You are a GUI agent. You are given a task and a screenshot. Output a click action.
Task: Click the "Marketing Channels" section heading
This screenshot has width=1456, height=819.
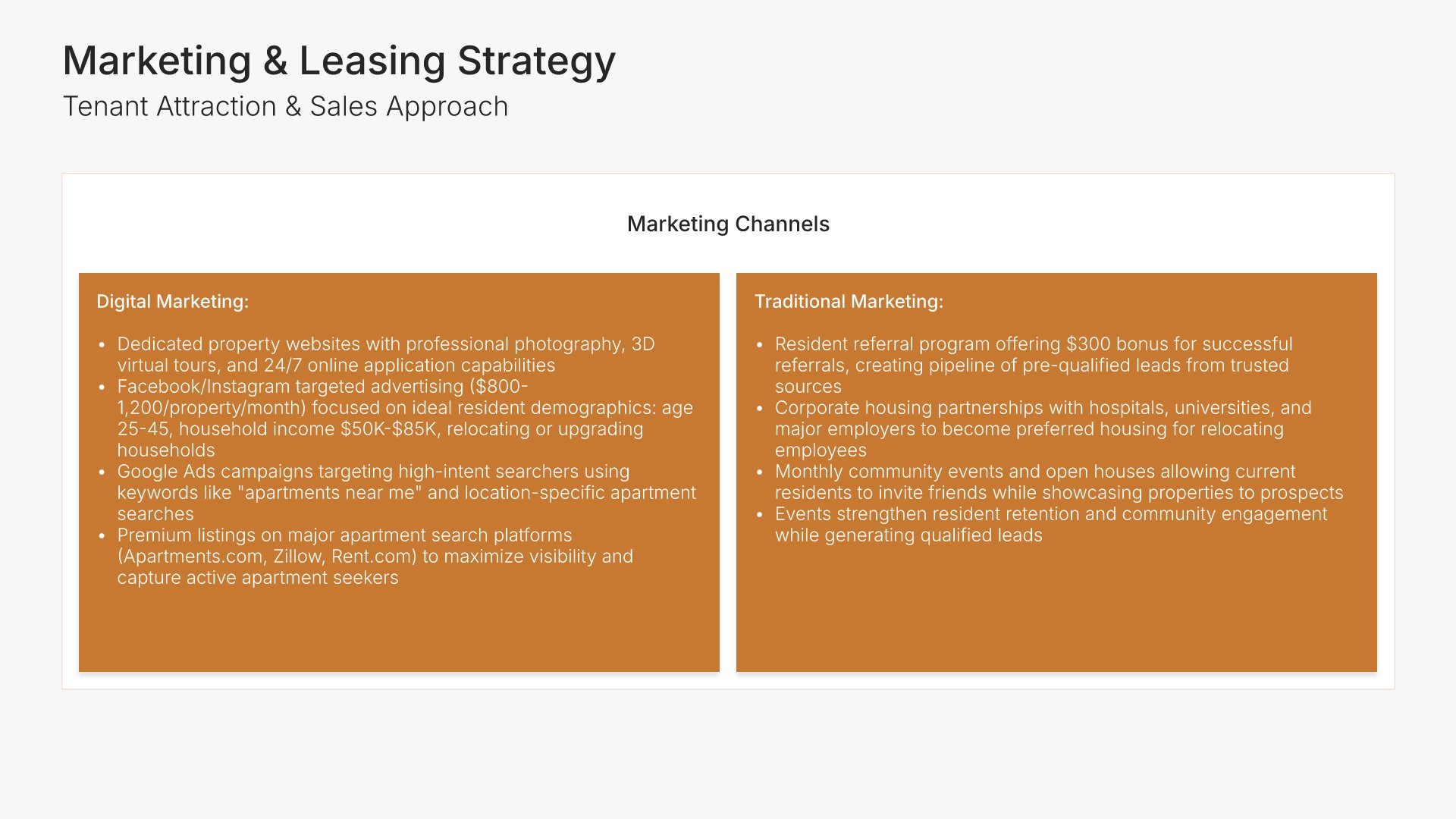(728, 224)
